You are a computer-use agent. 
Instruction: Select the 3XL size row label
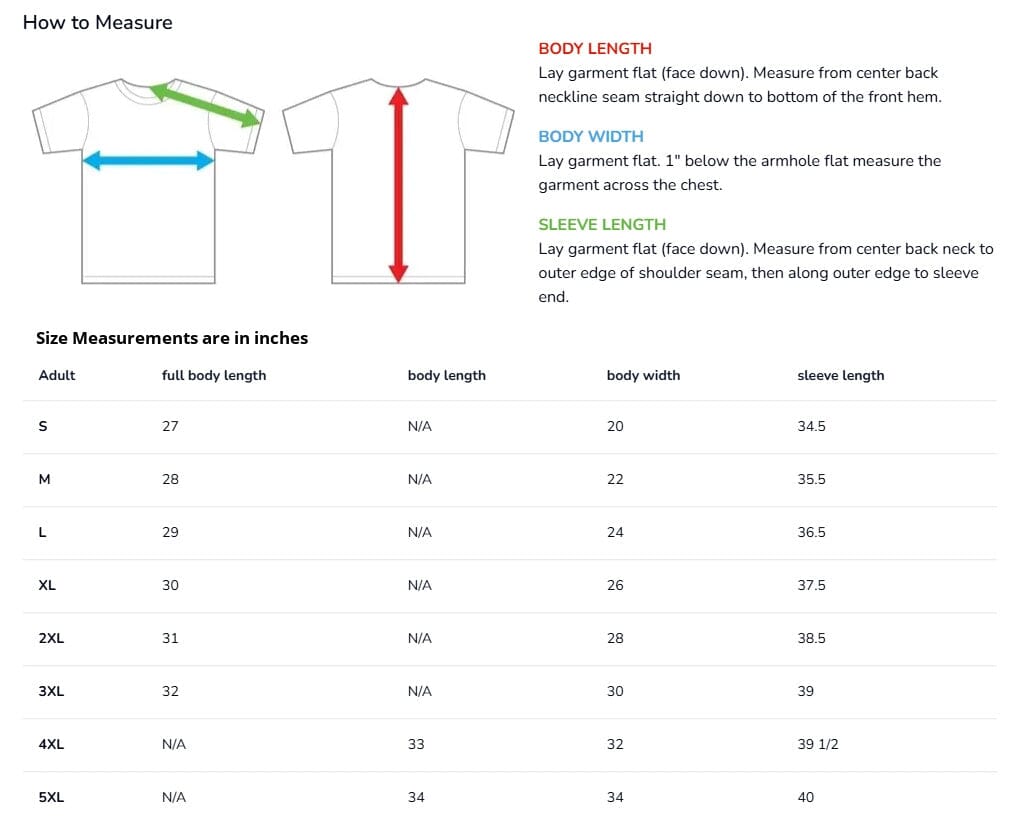(x=51, y=691)
